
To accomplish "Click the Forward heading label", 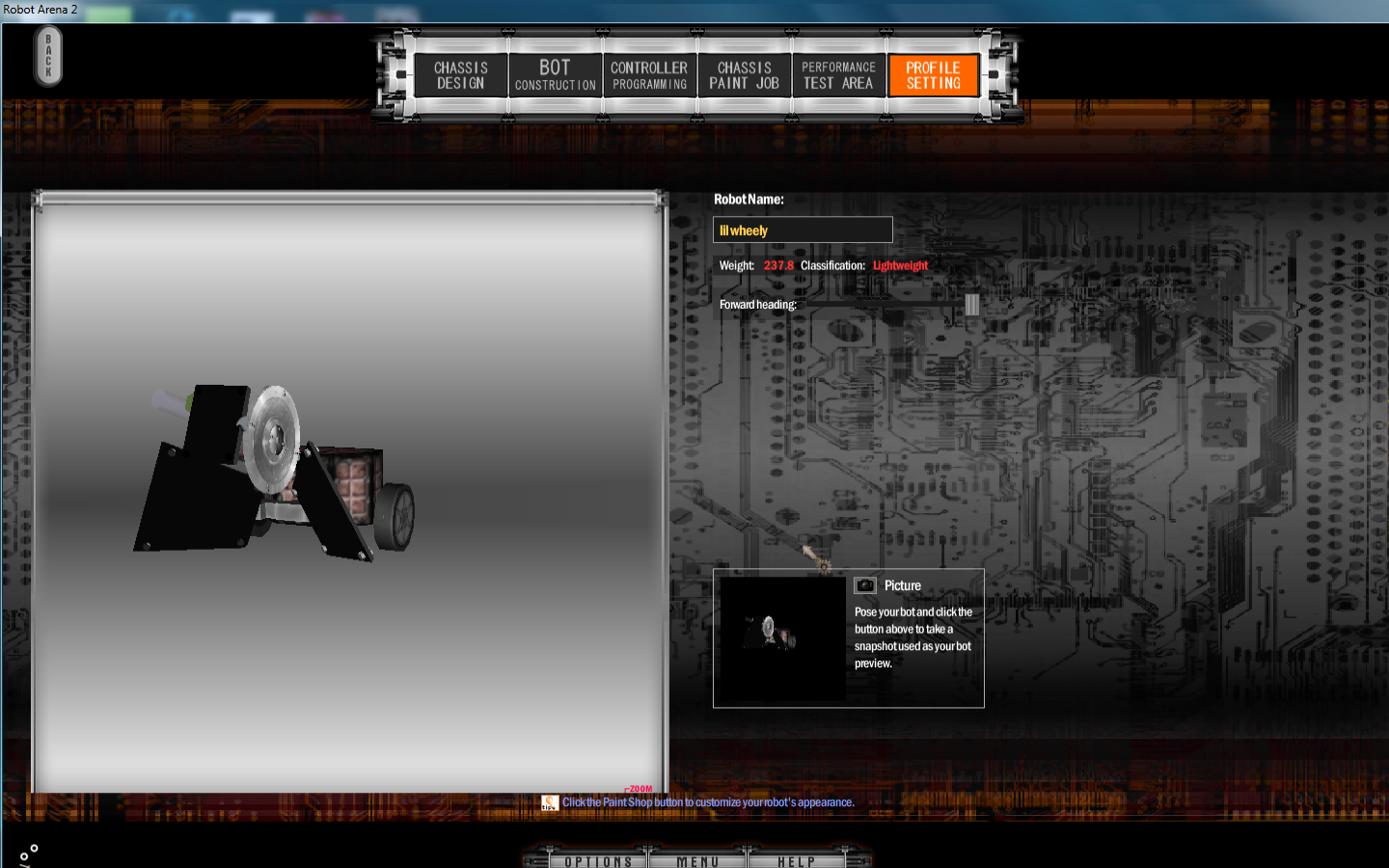I will tap(758, 305).
